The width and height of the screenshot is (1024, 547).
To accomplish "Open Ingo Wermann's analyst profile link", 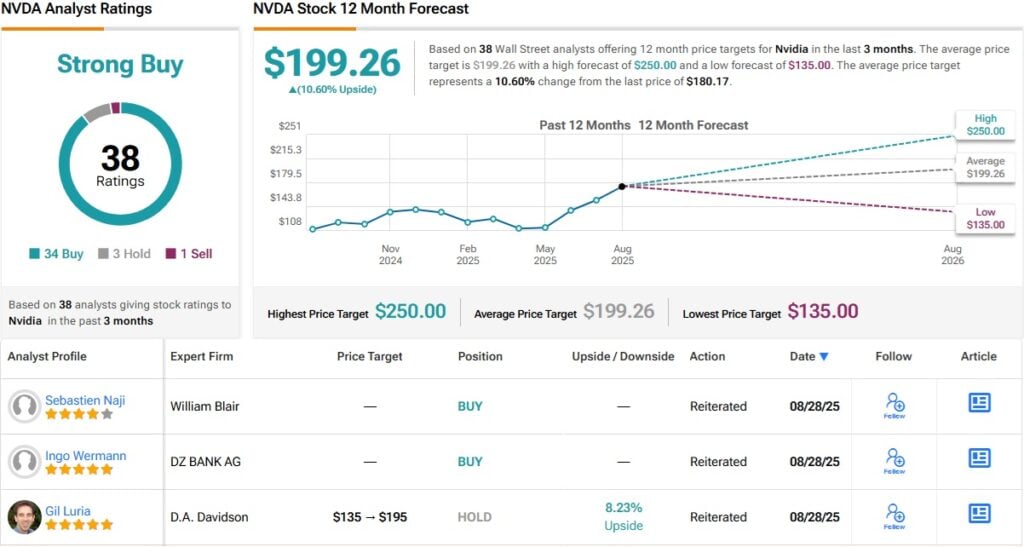I will pyautogui.click(x=85, y=456).
